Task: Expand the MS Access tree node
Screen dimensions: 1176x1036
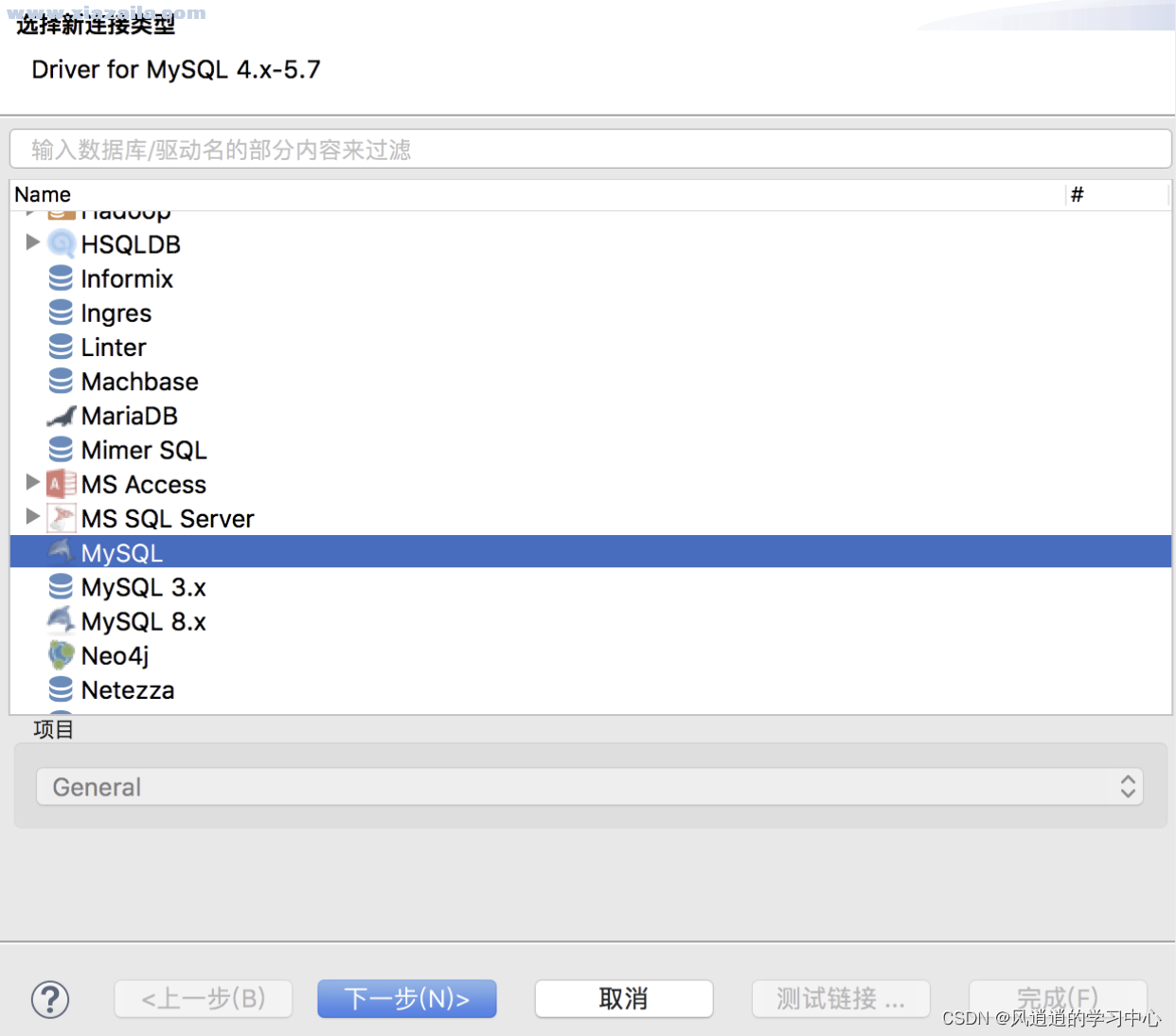Action: [32, 484]
